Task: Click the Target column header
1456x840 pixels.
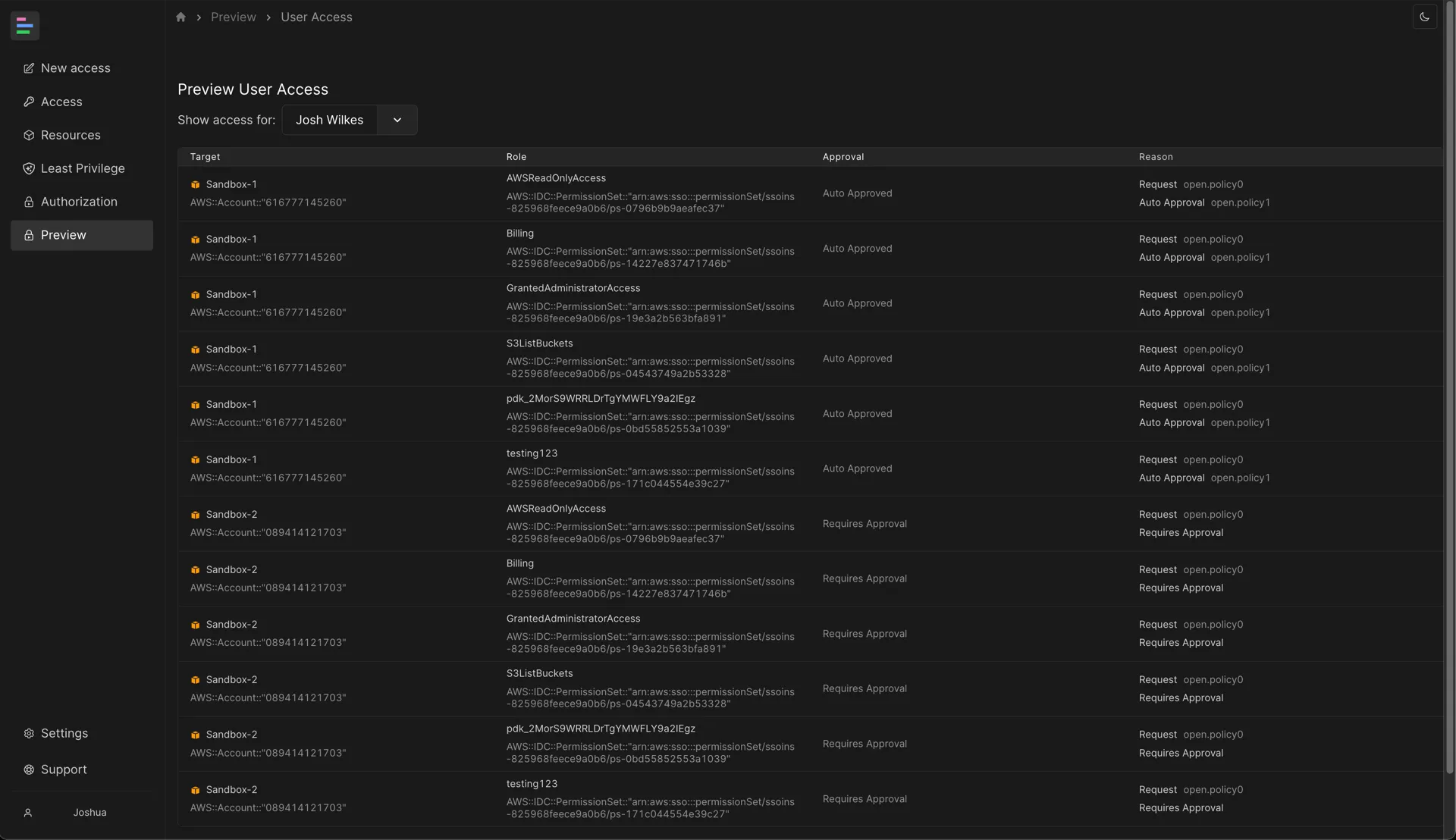Action: coord(205,157)
